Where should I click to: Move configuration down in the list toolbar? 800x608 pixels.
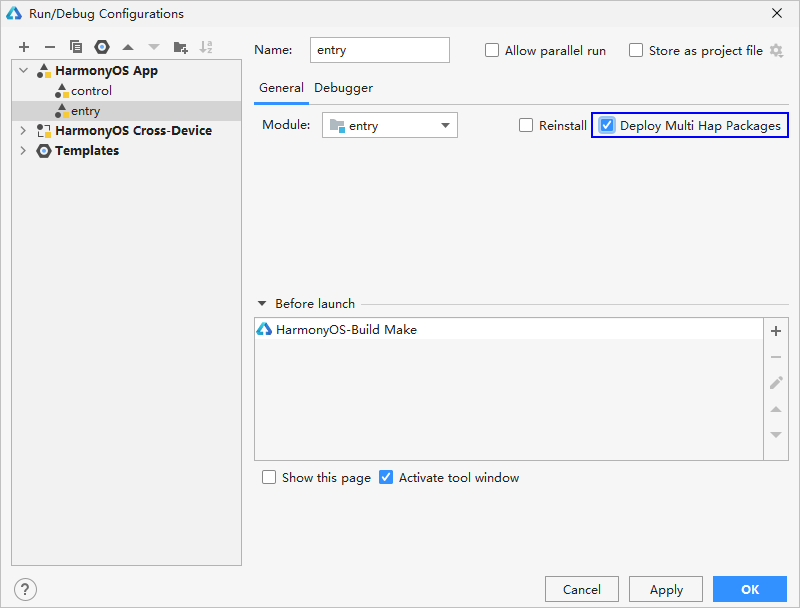(154, 47)
